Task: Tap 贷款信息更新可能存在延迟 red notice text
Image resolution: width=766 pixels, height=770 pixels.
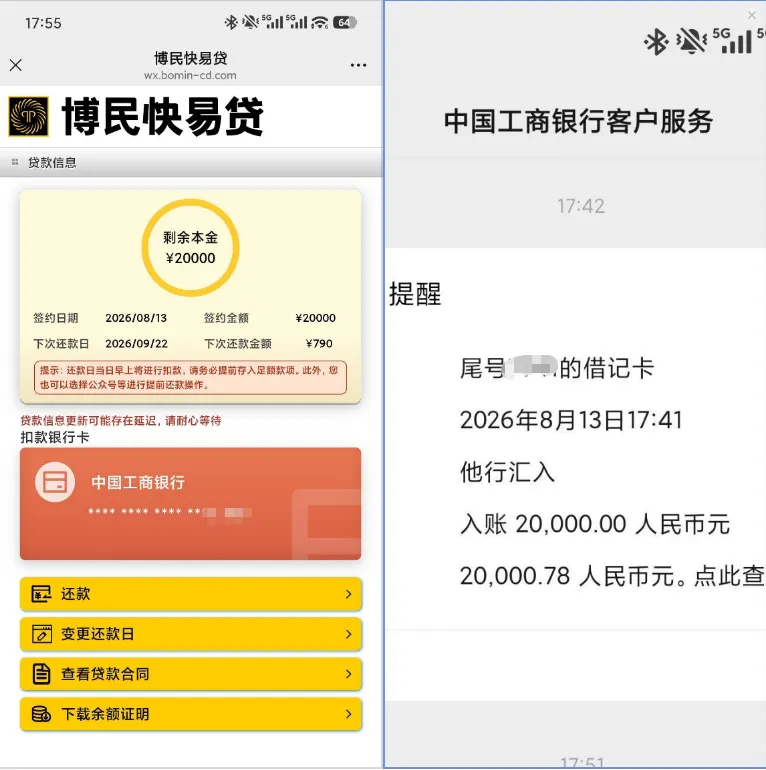Action: coord(121,420)
